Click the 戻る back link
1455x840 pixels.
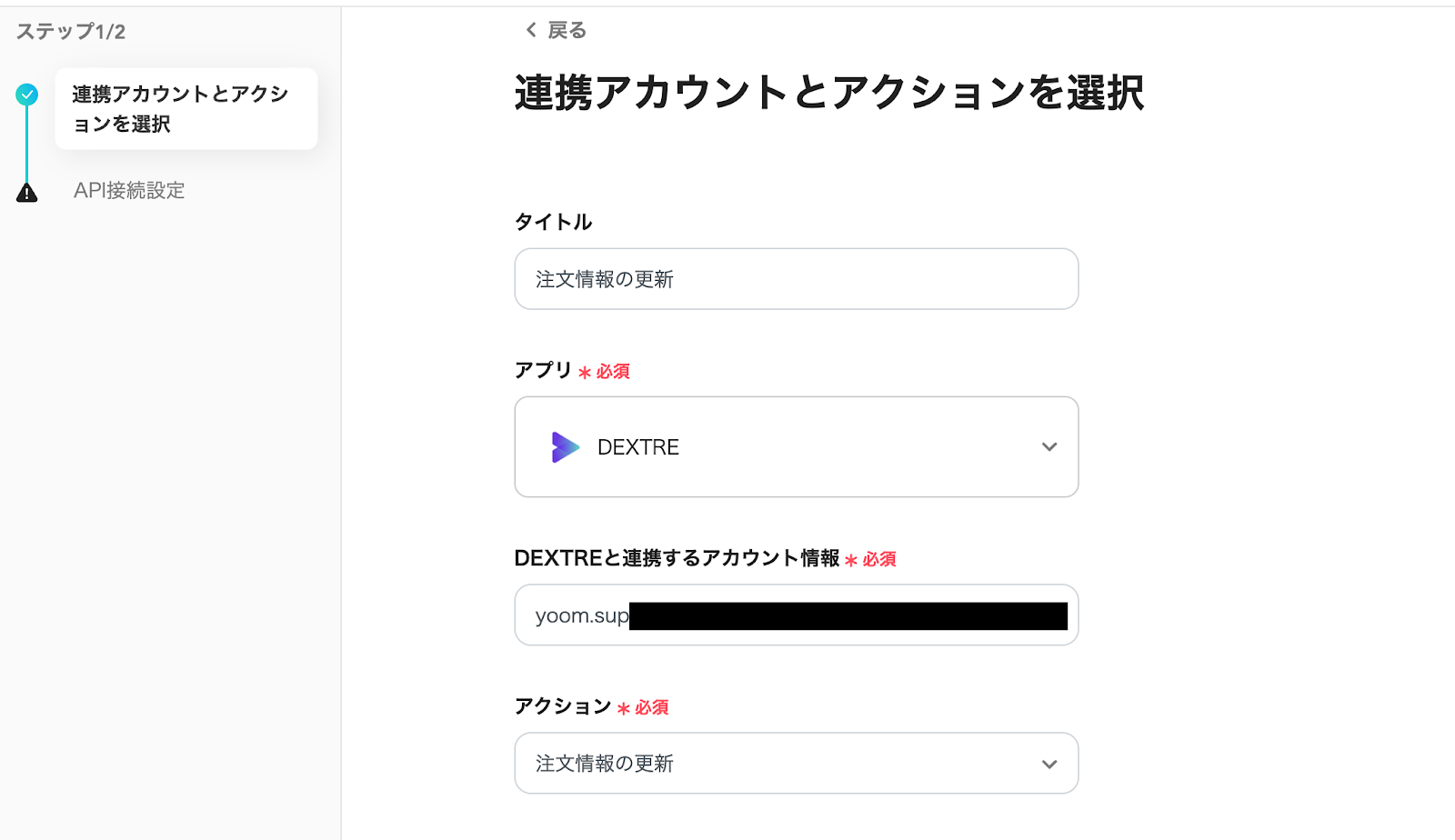pyautogui.click(x=567, y=30)
